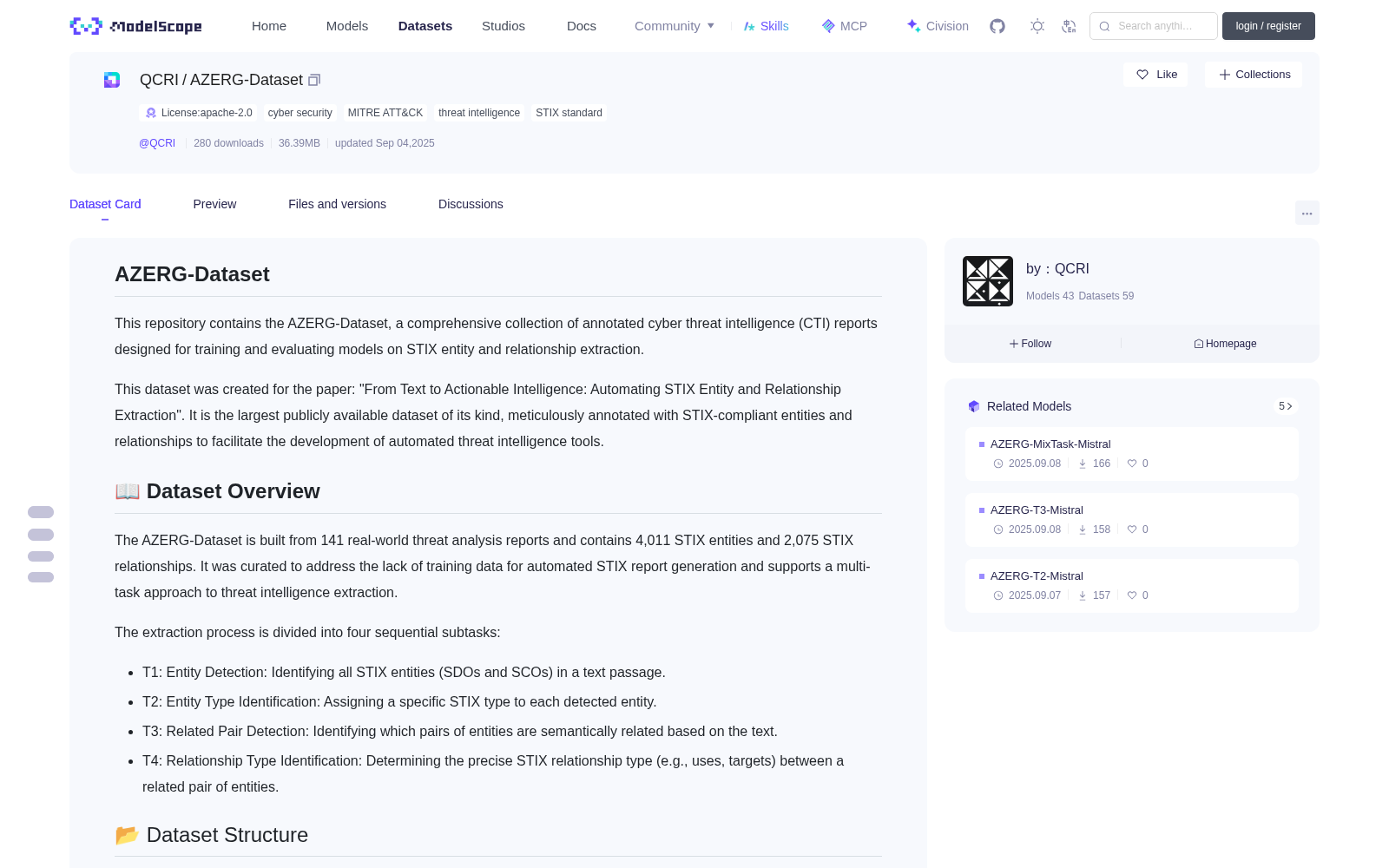
Task: Open the AZERG-MixTask-Mistral related model
Action: coord(1132,454)
